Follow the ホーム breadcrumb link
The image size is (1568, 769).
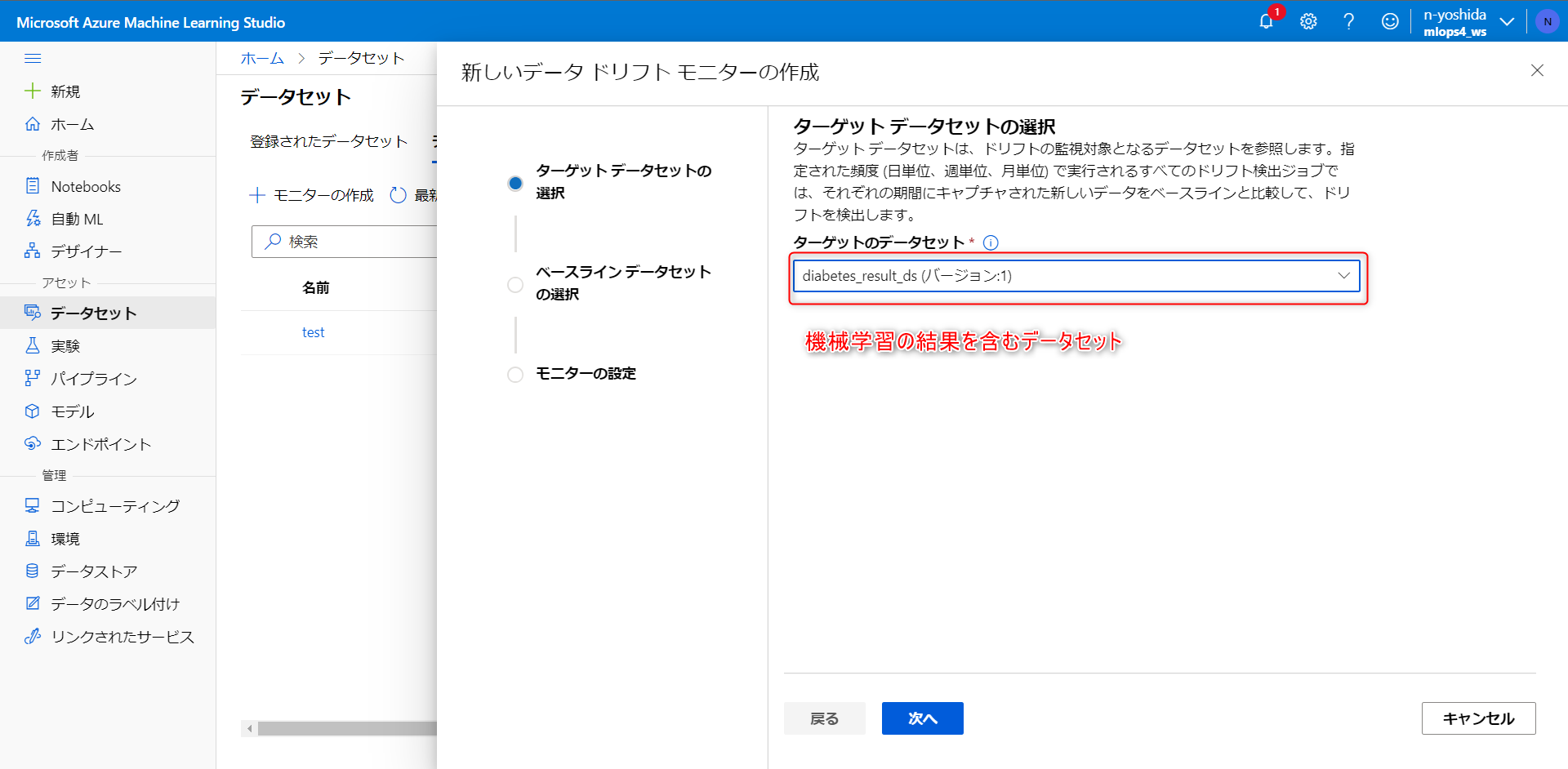262,58
